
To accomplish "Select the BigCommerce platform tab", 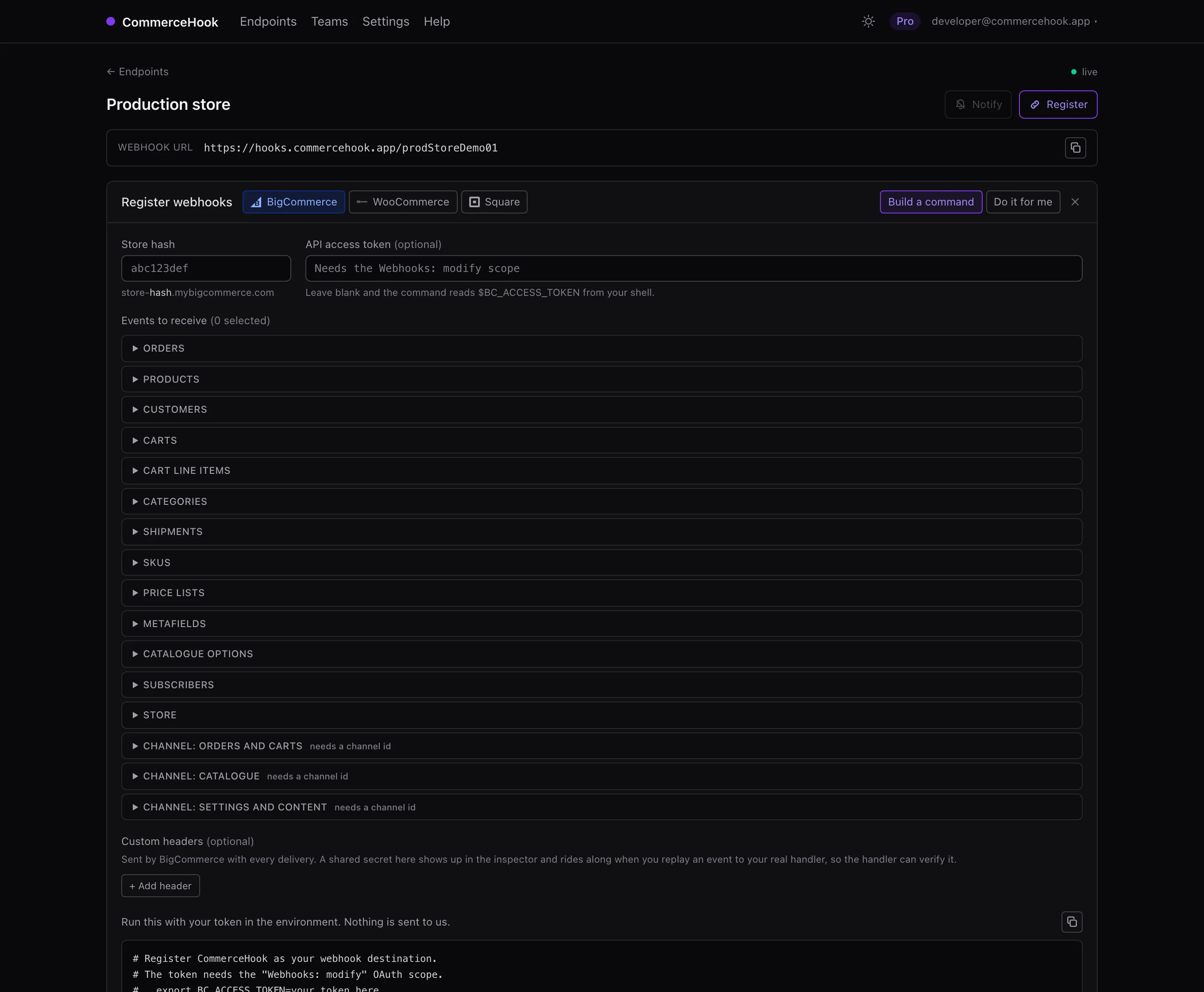I will 293,201.
